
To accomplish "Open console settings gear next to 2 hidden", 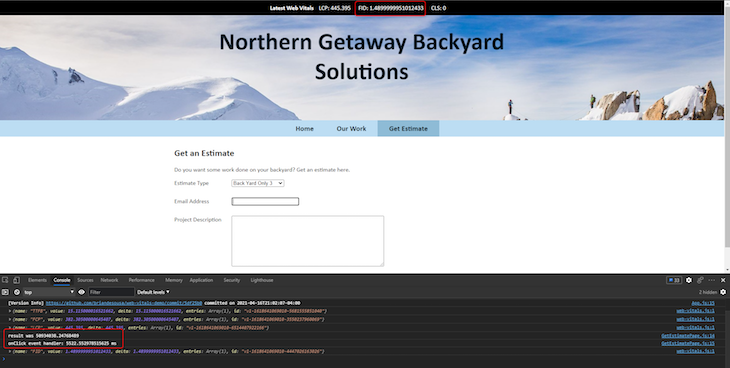I will [x=723, y=292].
